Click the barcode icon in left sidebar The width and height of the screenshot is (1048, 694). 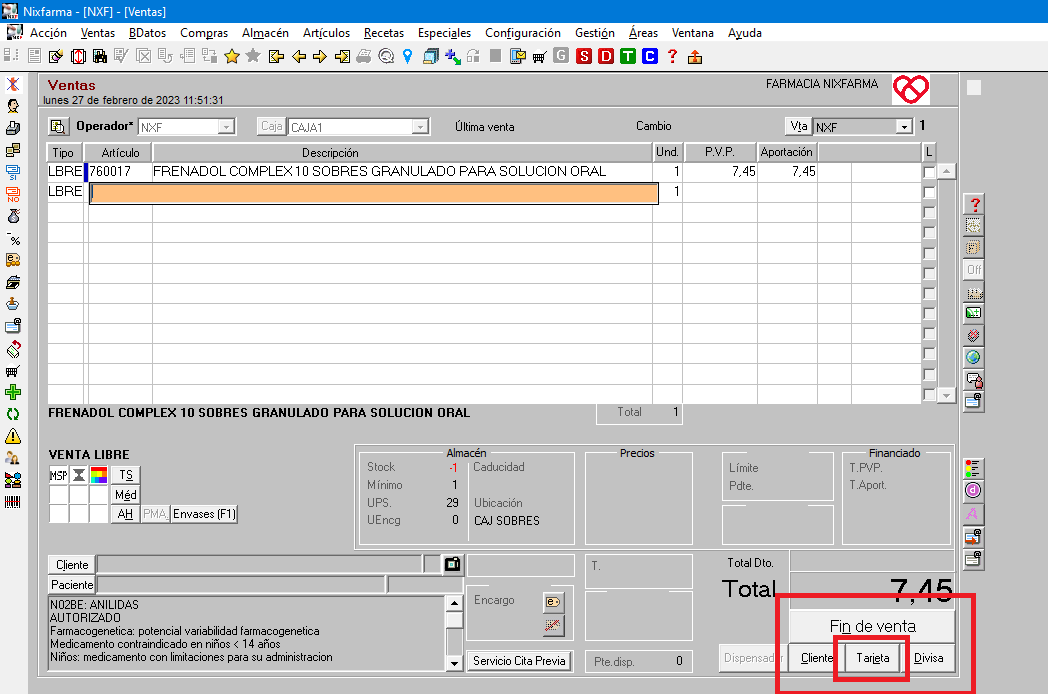tap(13, 501)
